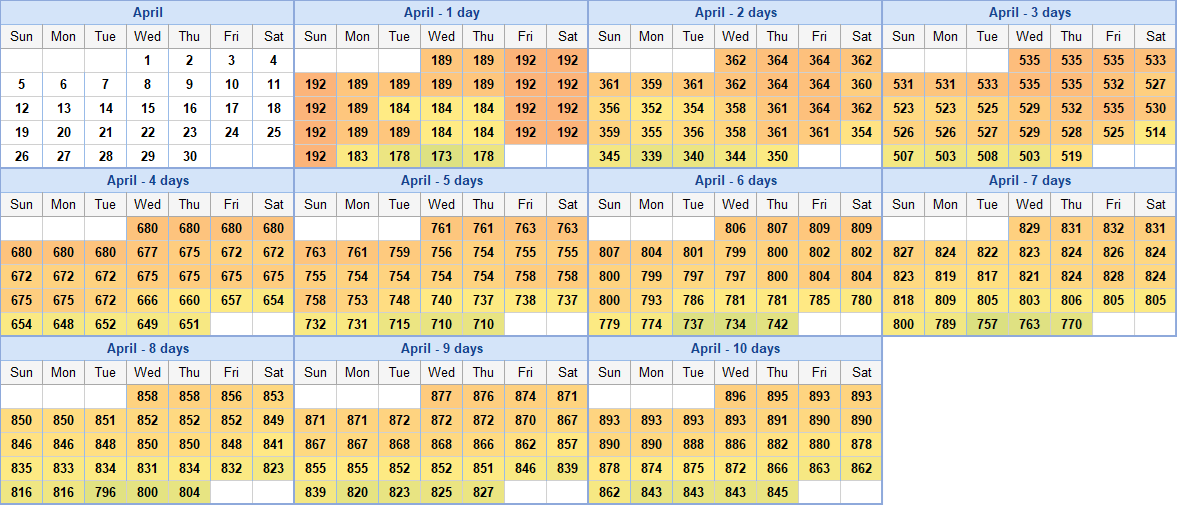Click the 877 cell in April - 9 days

pyautogui.click(x=441, y=397)
